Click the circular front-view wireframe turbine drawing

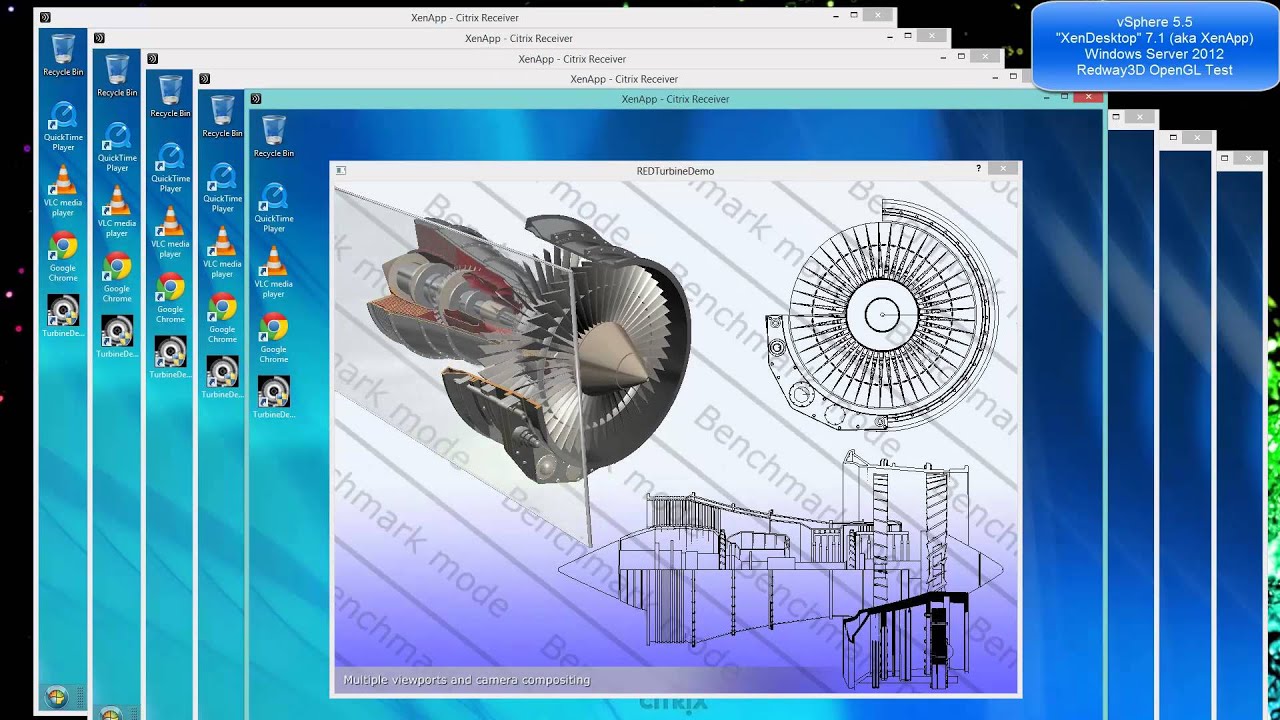coord(882,315)
